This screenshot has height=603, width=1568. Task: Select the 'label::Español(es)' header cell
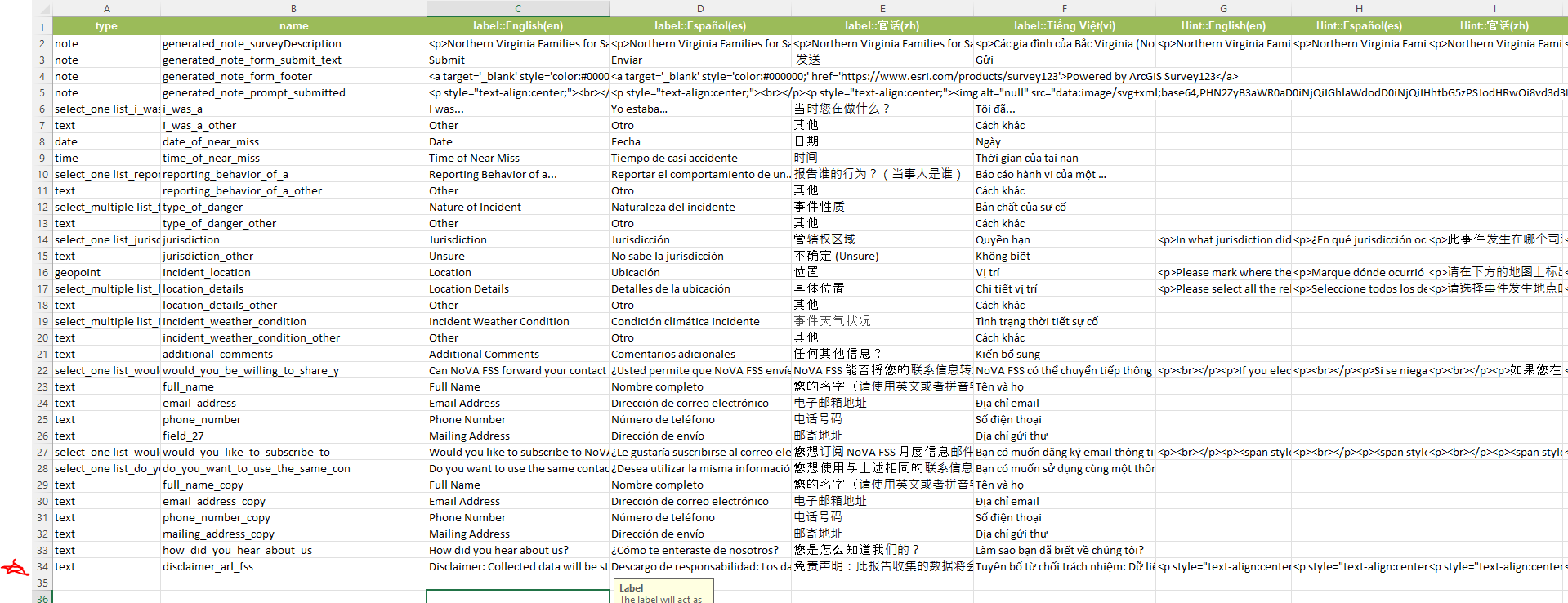click(700, 26)
